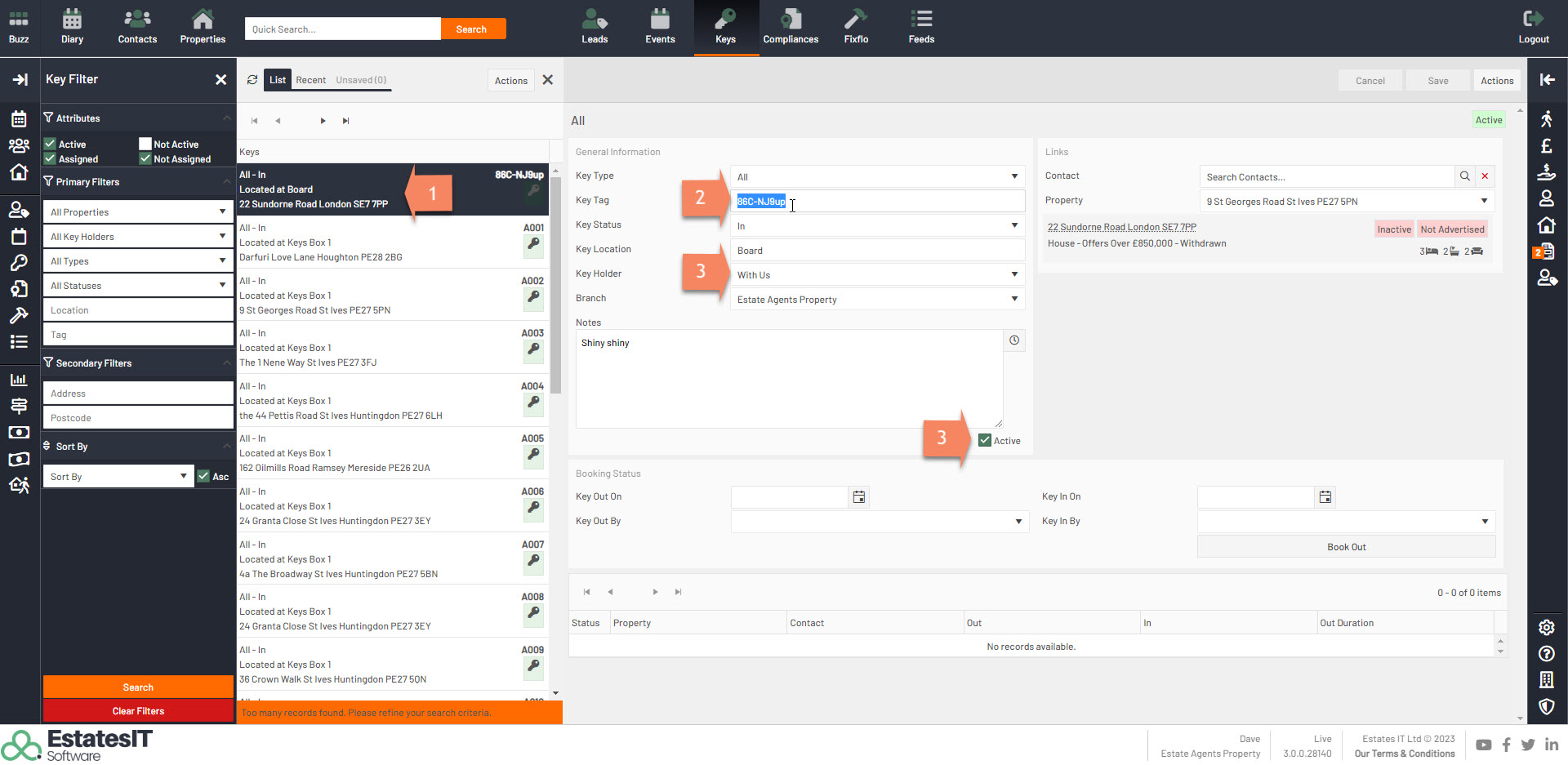
Task: Open the Fixflo hammer icon
Action: pyautogui.click(x=855, y=27)
